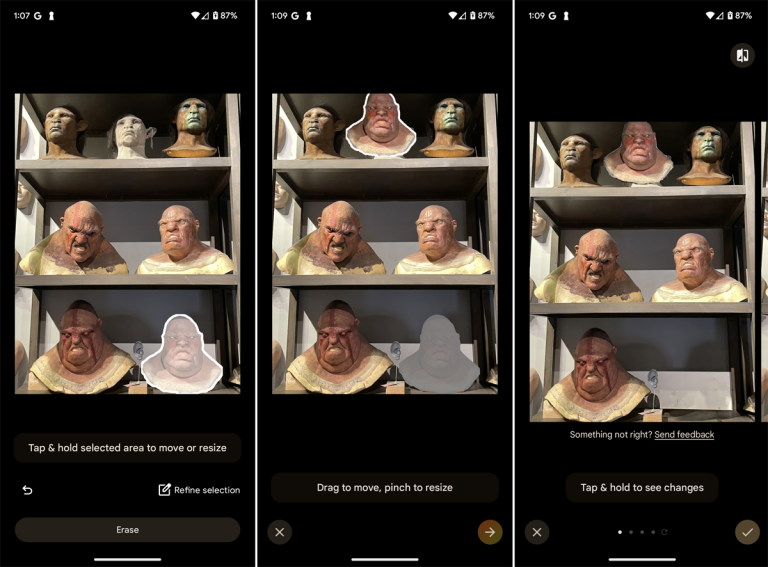
Task: Tap the orange next arrow button
Action: 490,532
